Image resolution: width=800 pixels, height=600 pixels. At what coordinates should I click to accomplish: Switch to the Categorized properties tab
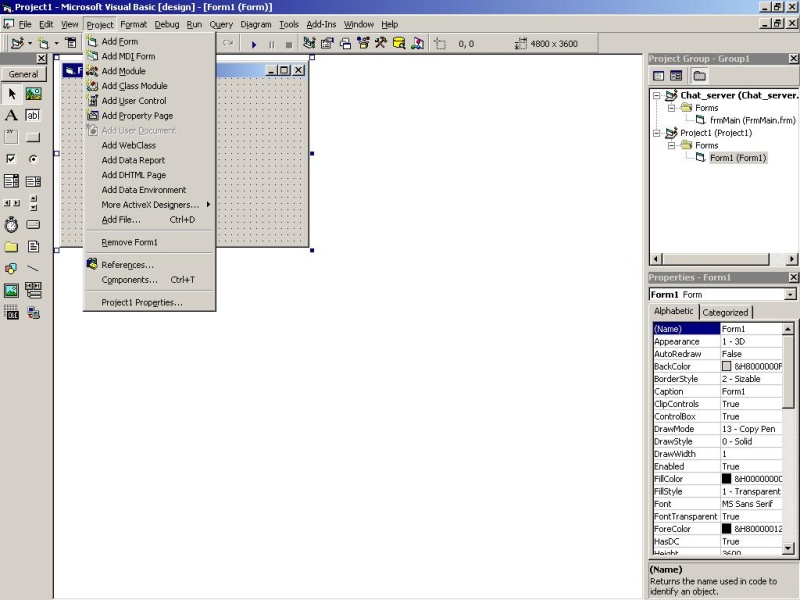point(725,312)
